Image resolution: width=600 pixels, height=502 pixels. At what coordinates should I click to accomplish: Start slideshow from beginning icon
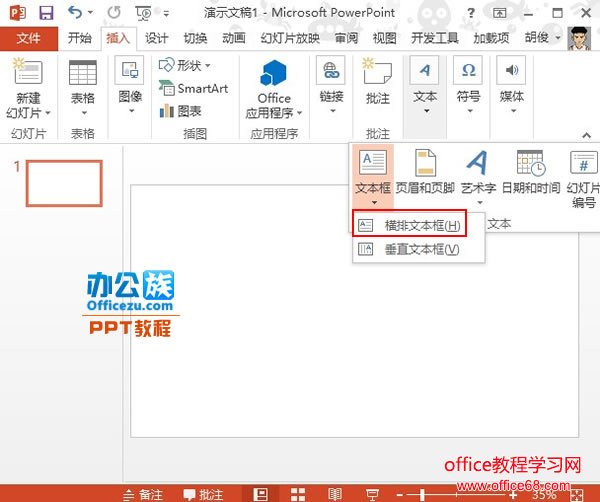coord(143,13)
